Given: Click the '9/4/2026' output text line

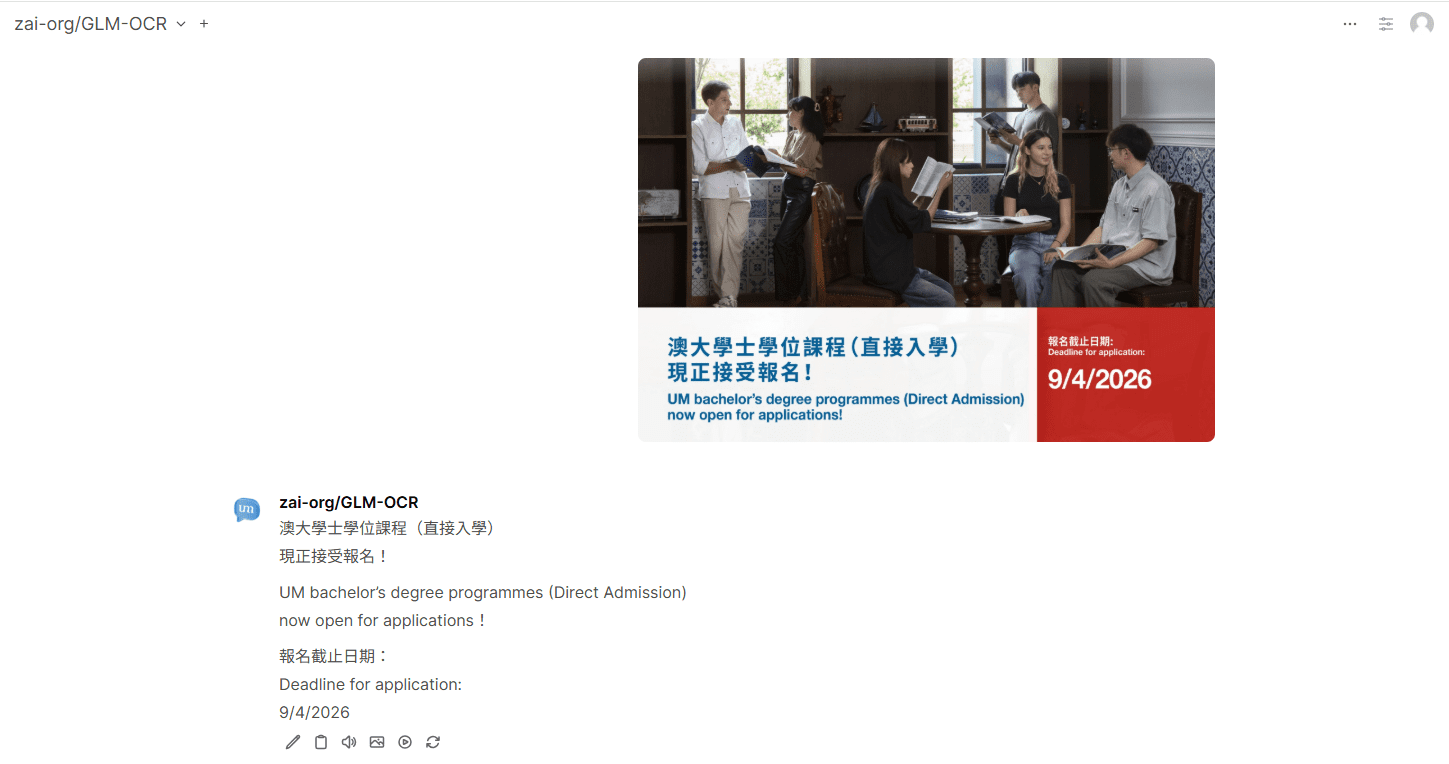Looking at the screenshot, I should click(314, 713).
